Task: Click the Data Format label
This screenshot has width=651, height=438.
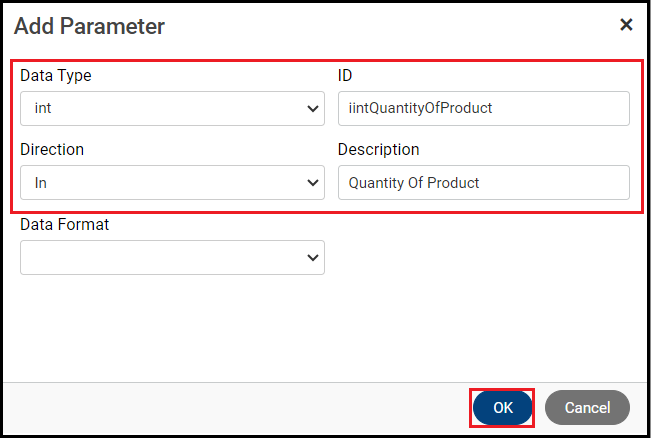Action: pos(65,224)
